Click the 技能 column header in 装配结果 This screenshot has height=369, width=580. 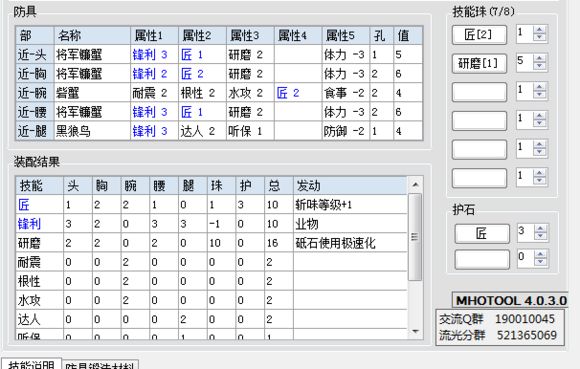40,186
